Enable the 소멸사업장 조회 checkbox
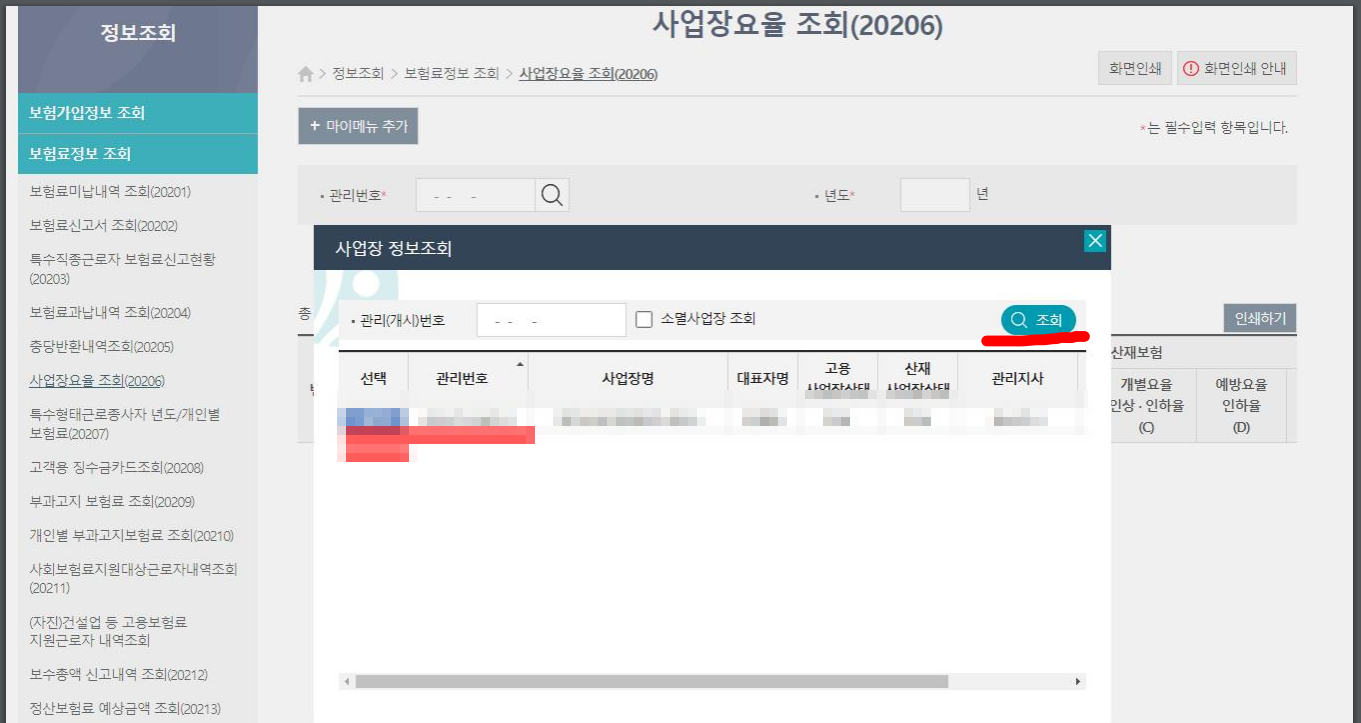The image size is (1361, 723). point(645,320)
